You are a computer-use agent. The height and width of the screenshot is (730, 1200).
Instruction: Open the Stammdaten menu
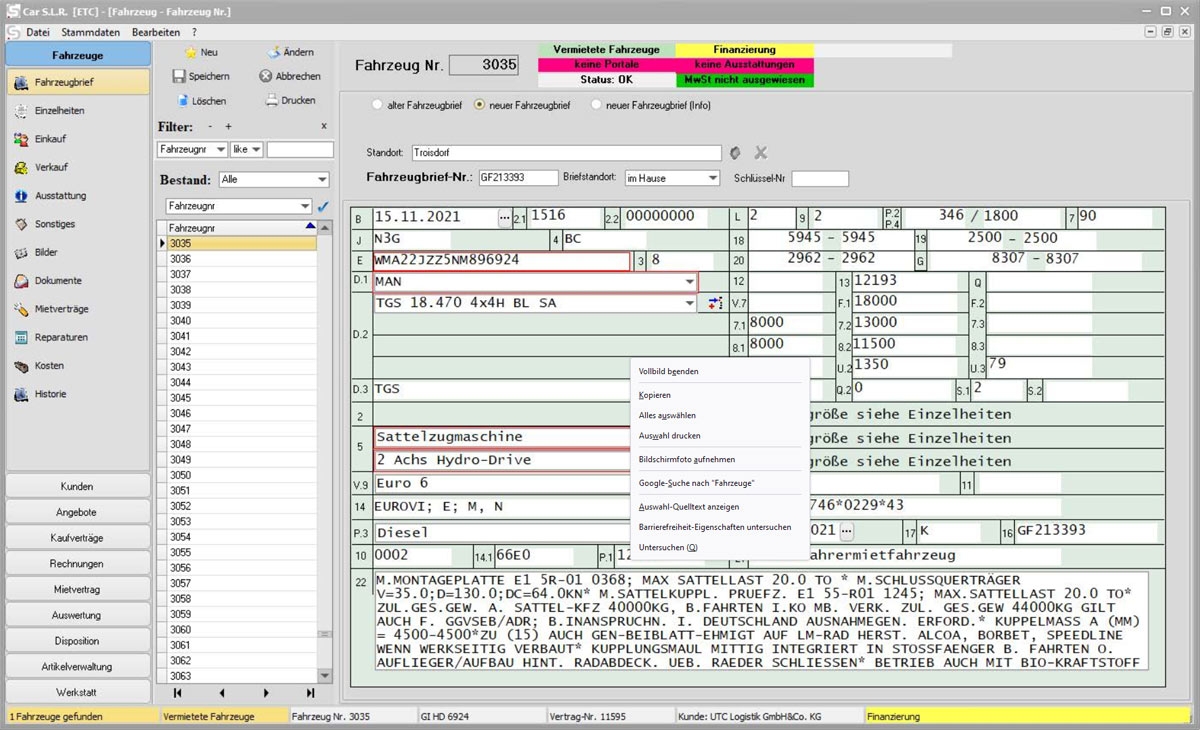pyautogui.click(x=91, y=32)
